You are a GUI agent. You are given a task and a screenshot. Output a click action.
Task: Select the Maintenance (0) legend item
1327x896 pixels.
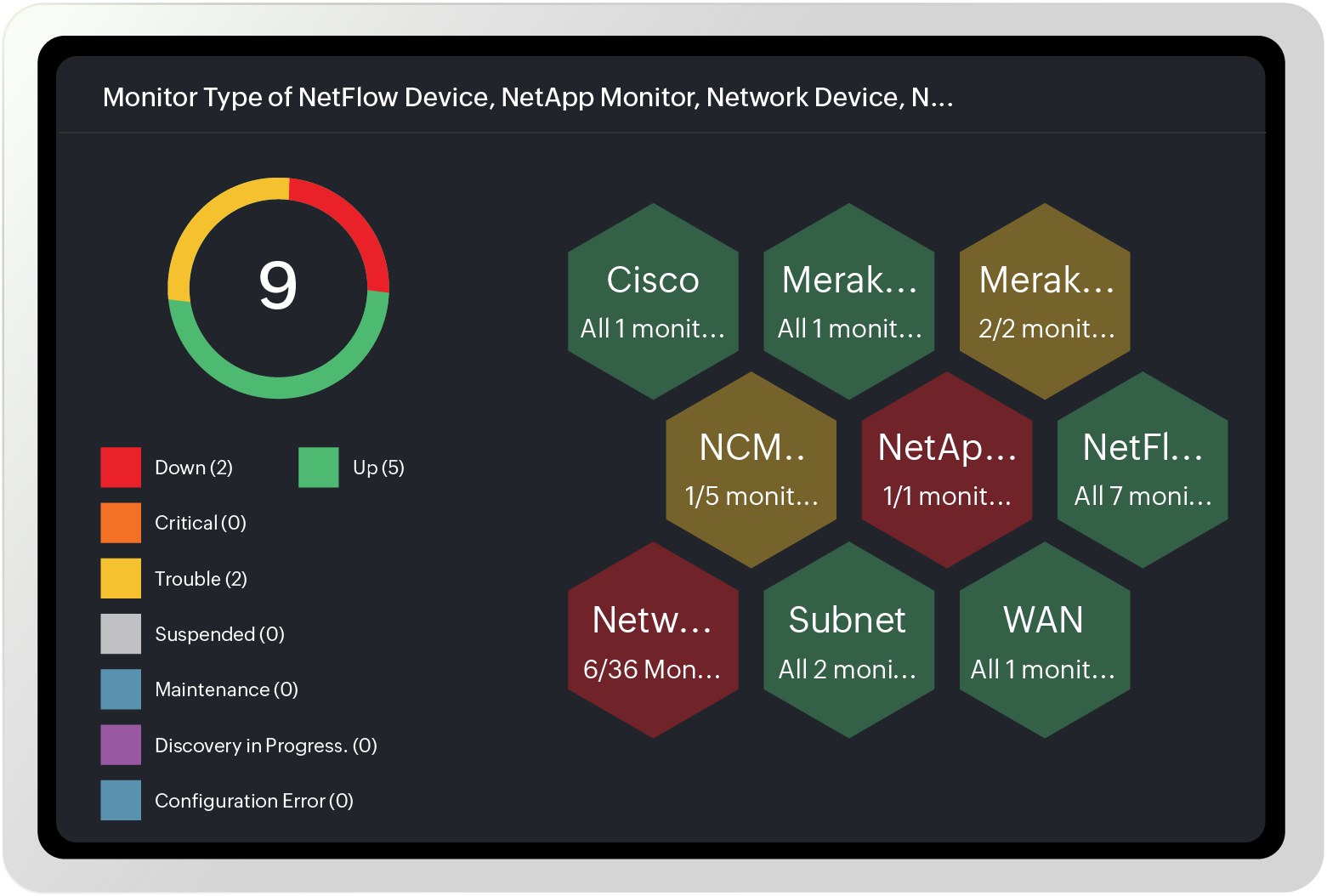(226, 690)
